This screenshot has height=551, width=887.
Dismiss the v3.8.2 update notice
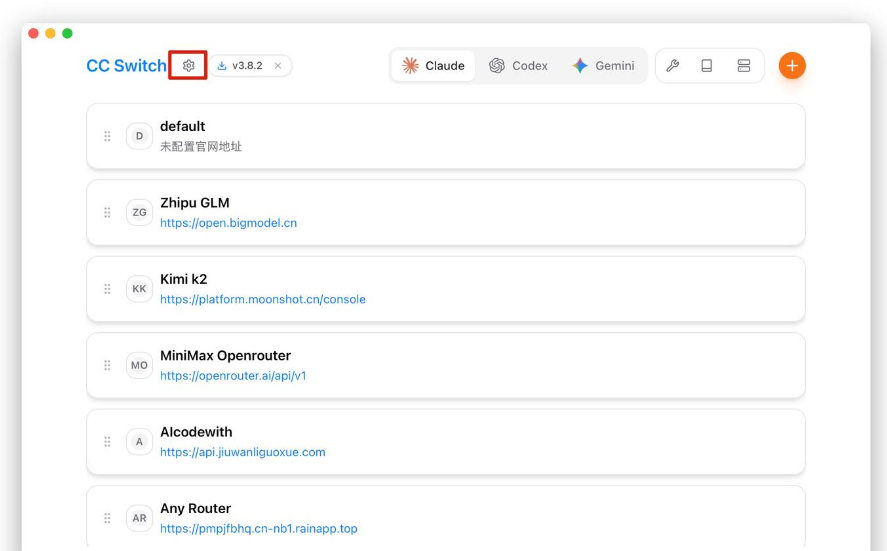click(278, 66)
